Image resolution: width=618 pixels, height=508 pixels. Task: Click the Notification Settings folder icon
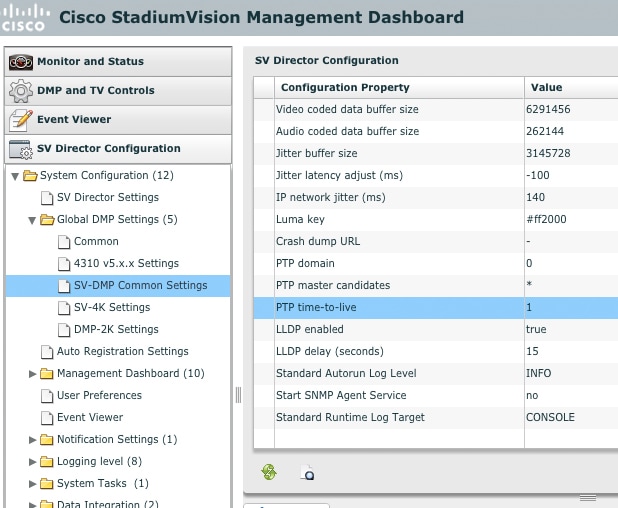click(x=47, y=439)
